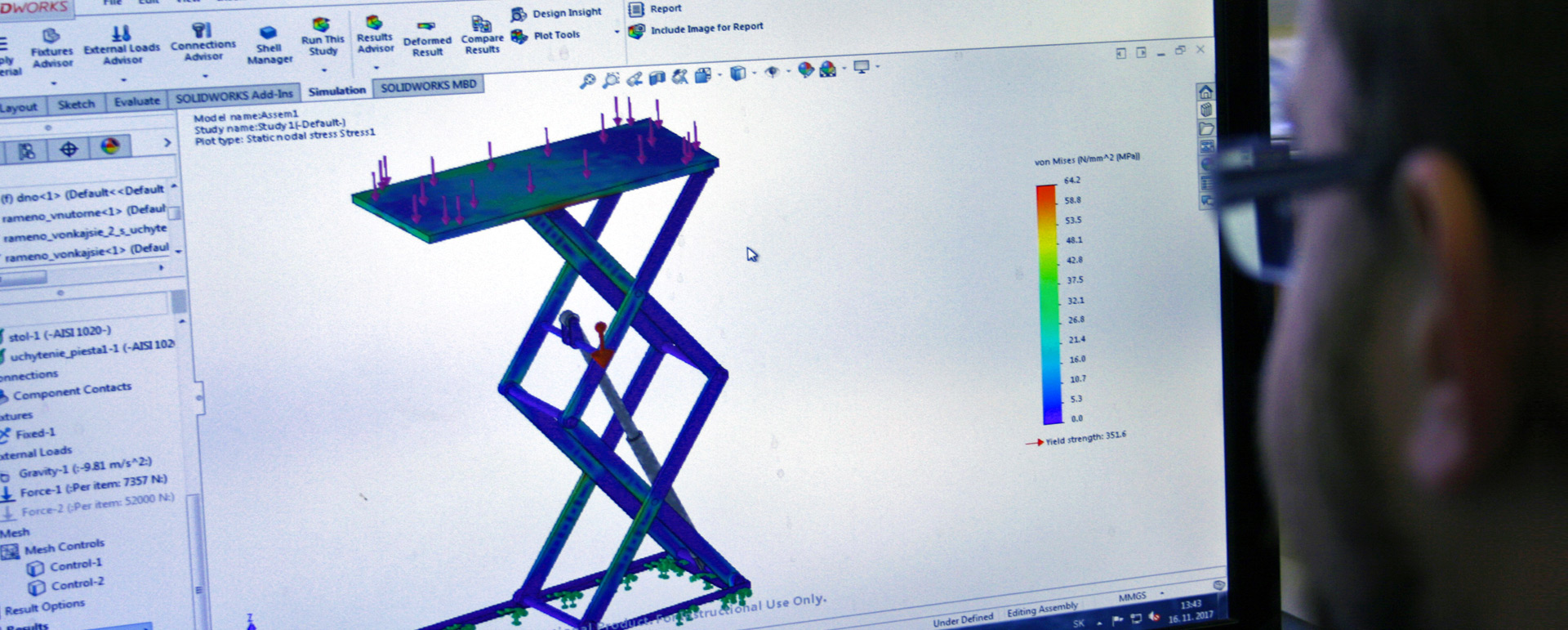Open Compare Results
1568x630 pixels.
pyautogui.click(x=482, y=36)
